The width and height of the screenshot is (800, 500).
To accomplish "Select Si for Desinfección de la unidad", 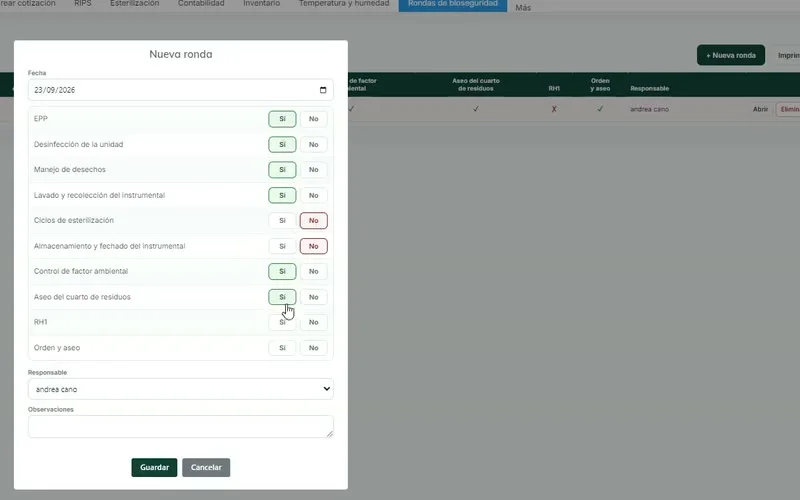I will [282, 144].
